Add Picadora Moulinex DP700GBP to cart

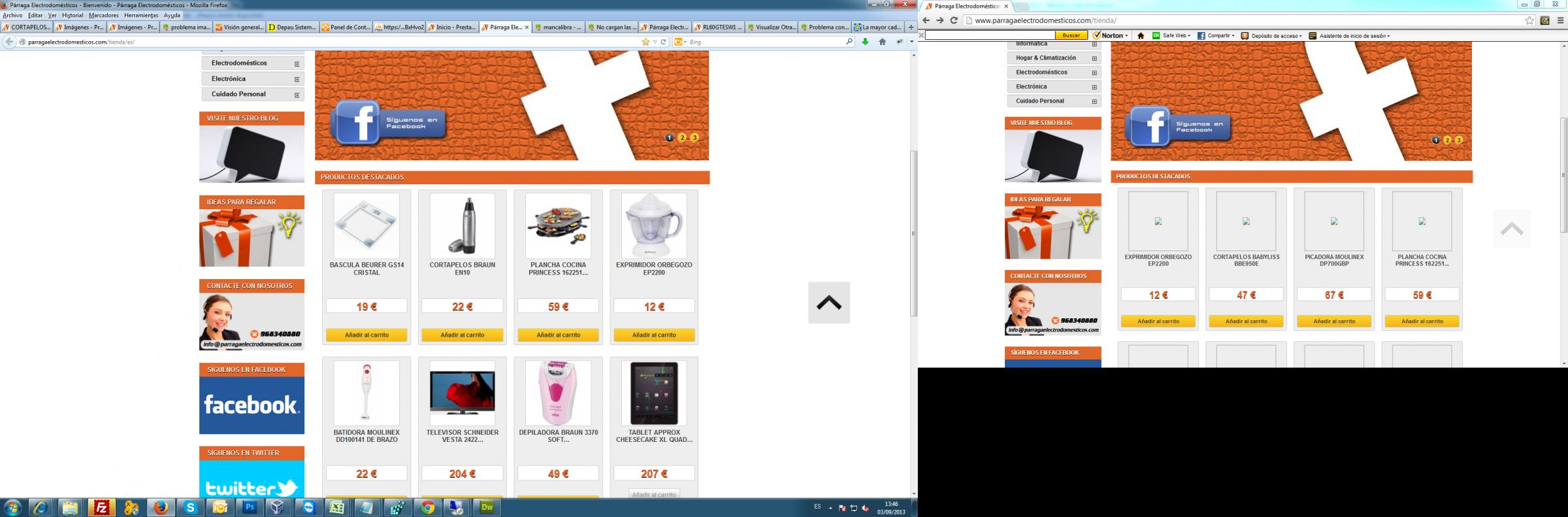[x=1334, y=322]
